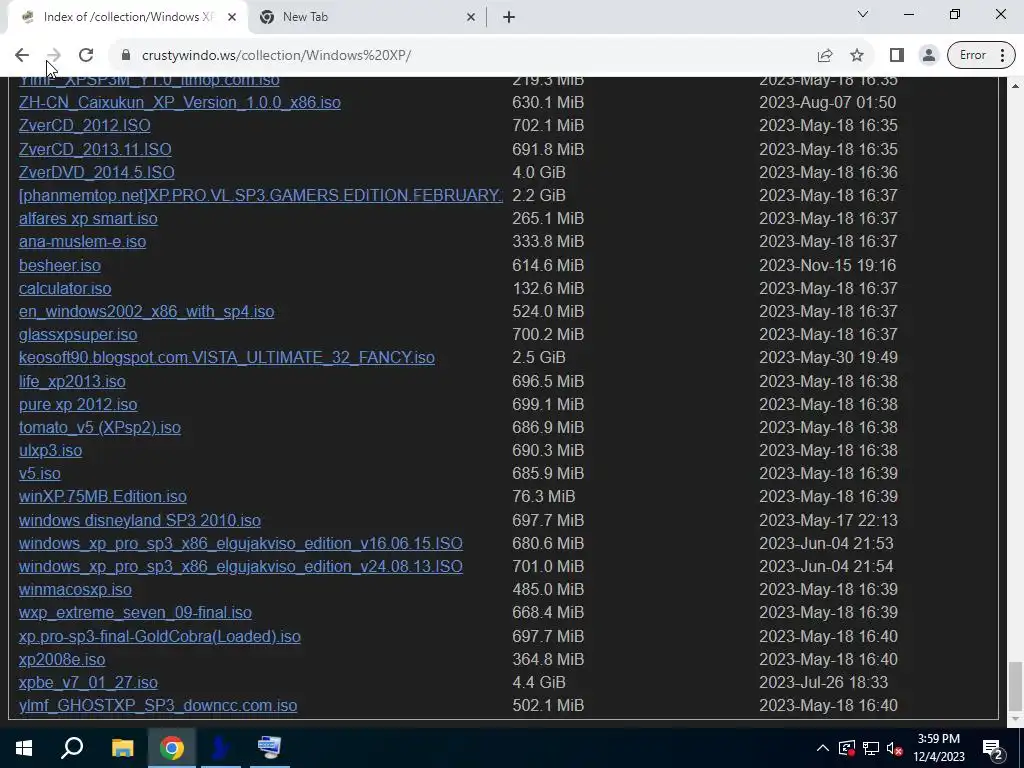The height and width of the screenshot is (768, 1024).
Task: Bookmark this page with the star icon
Action: pos(857,56)
